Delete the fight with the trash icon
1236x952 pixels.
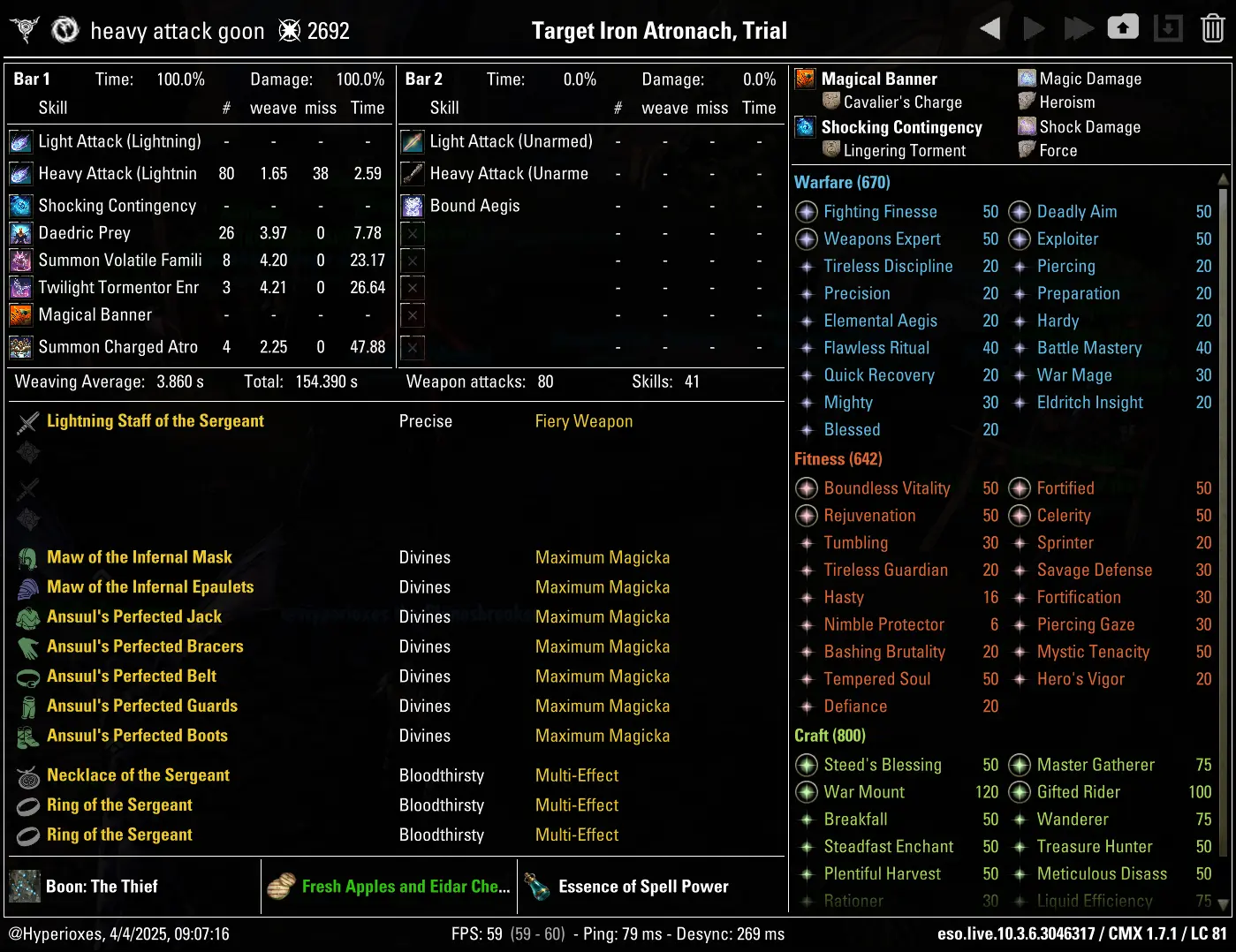click(1212, 29)
